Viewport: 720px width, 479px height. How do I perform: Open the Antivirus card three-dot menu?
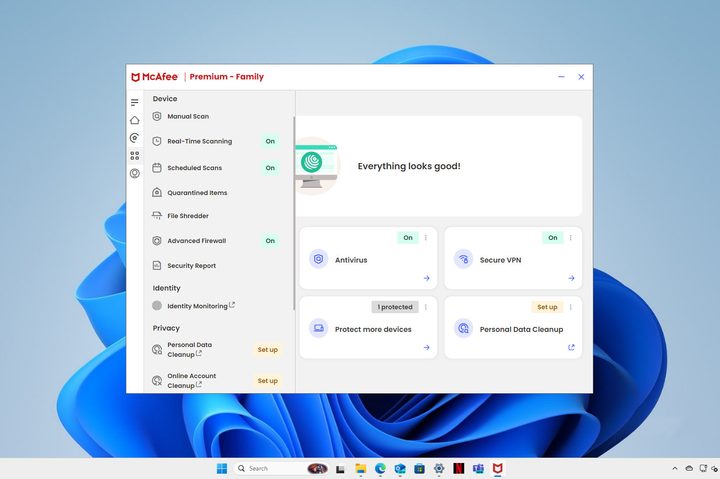pos(426,237)
